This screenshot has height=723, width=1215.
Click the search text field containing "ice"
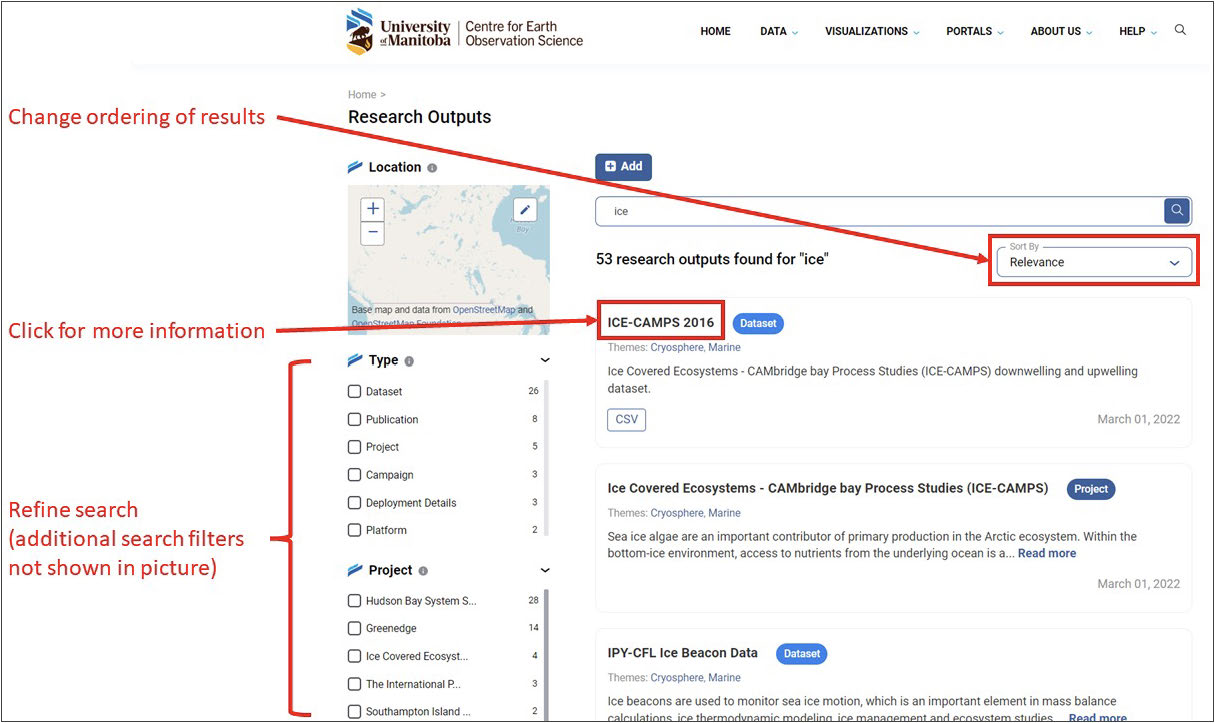[880, 211]
